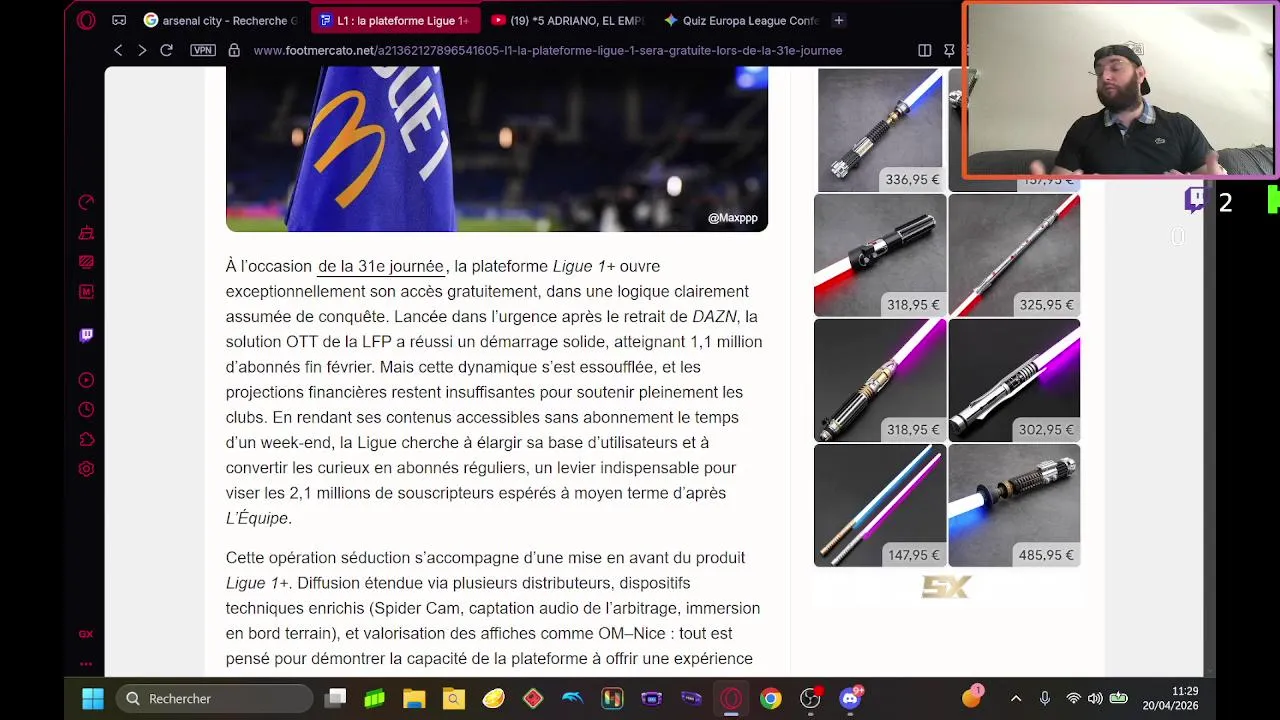Viewport: 1280px width, 720px height.
Task: Open History clock icon in sidebar
Action: (x=86, y=409)
